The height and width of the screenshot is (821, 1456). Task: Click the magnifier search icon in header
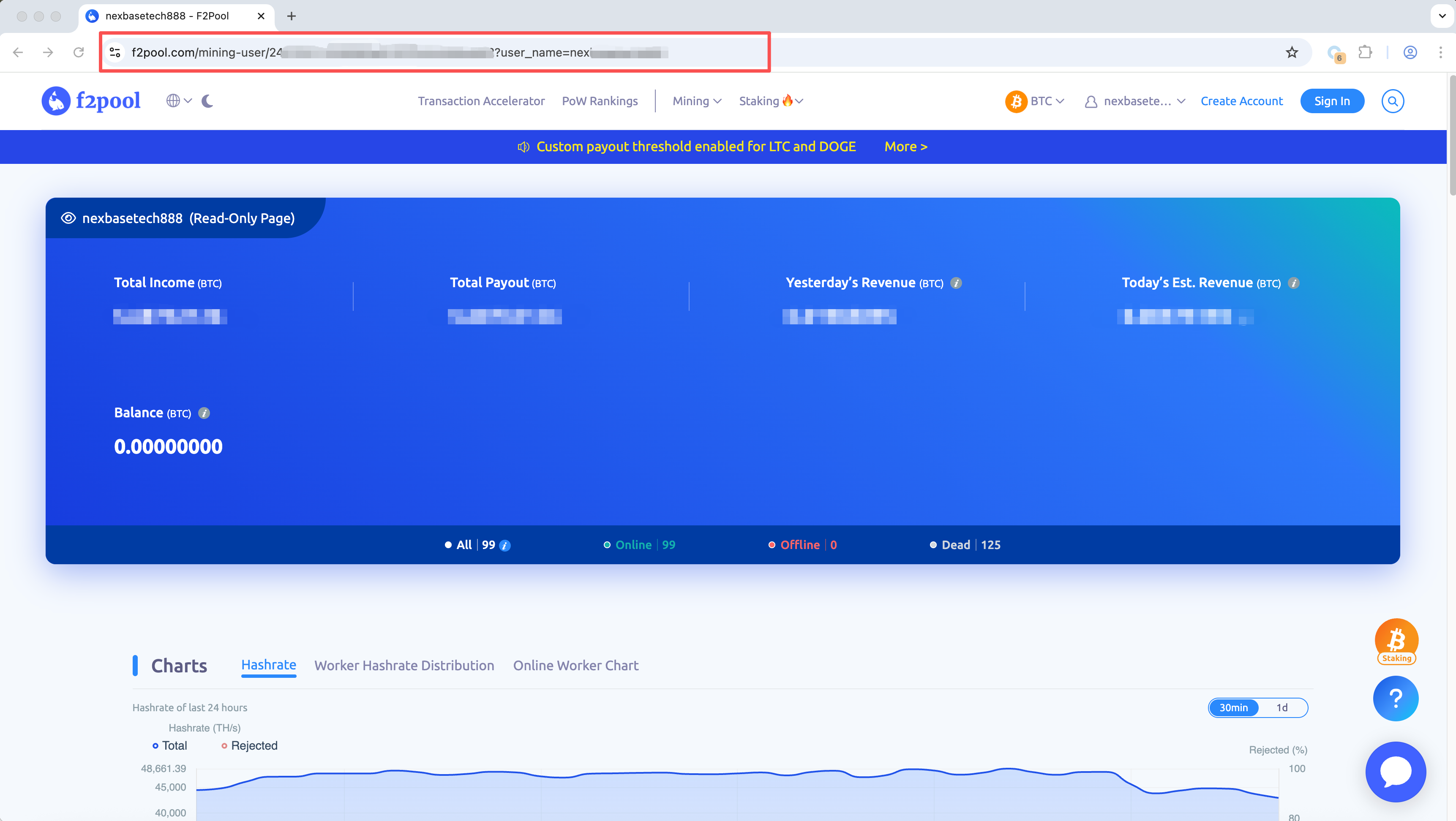pyautogui.click(x=1392, y=101)
